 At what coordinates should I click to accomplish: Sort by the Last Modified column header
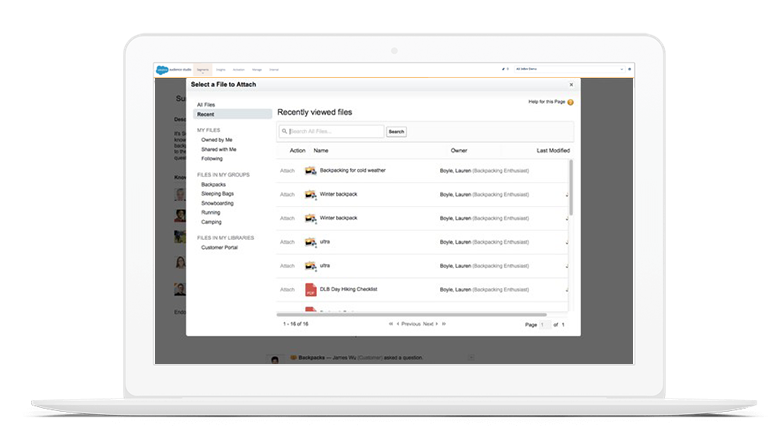pyautogui.click(x=553, y=150)
